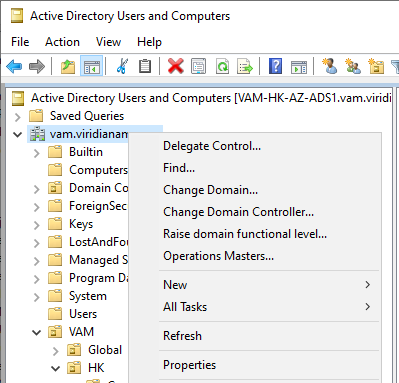
Task: Expand the Global organizational unit
Action: click(x=56, y=351)
